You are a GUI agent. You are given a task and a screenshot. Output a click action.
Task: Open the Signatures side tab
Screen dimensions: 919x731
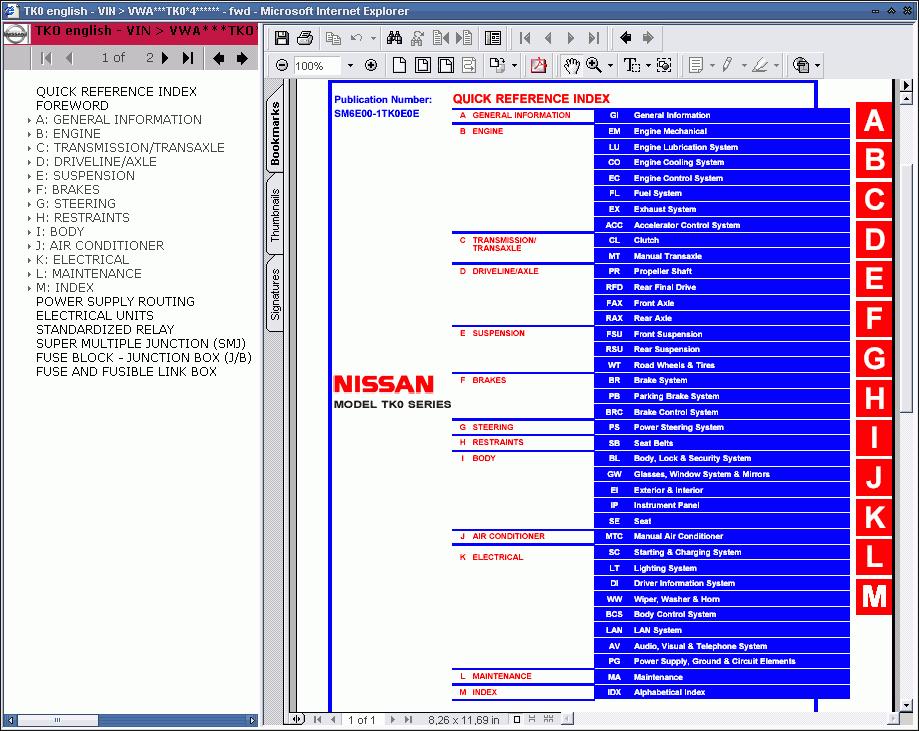275,294
